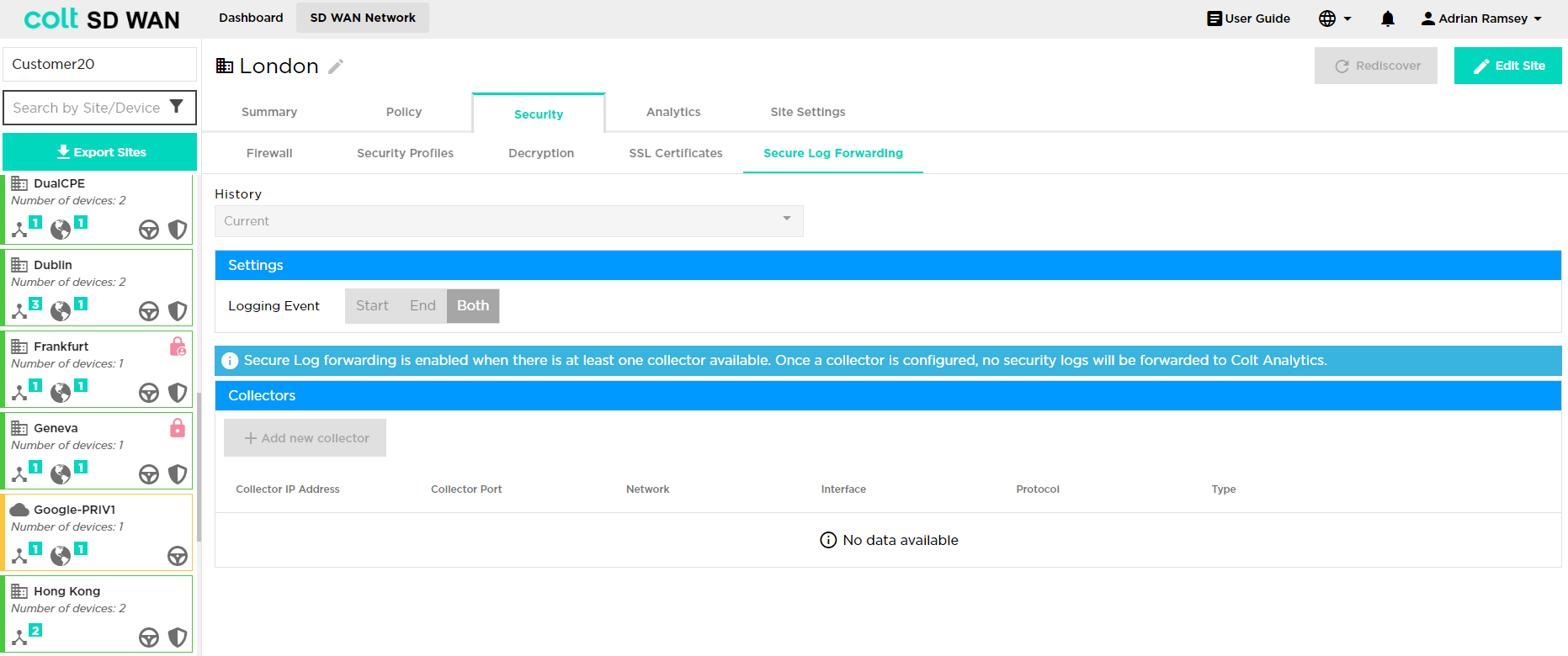Open the Adrian Ramsey user menu
Image resolution: width=1568 pixels, height=656 pixels.
point(1481,19)
